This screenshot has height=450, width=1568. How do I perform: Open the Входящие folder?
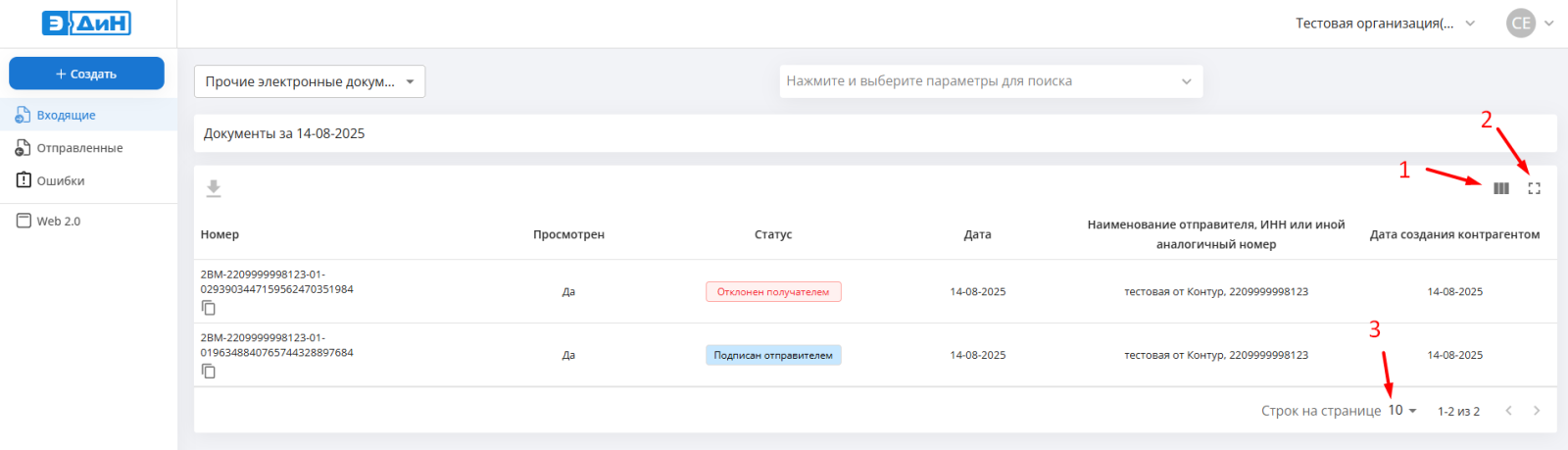click(66, 115)
